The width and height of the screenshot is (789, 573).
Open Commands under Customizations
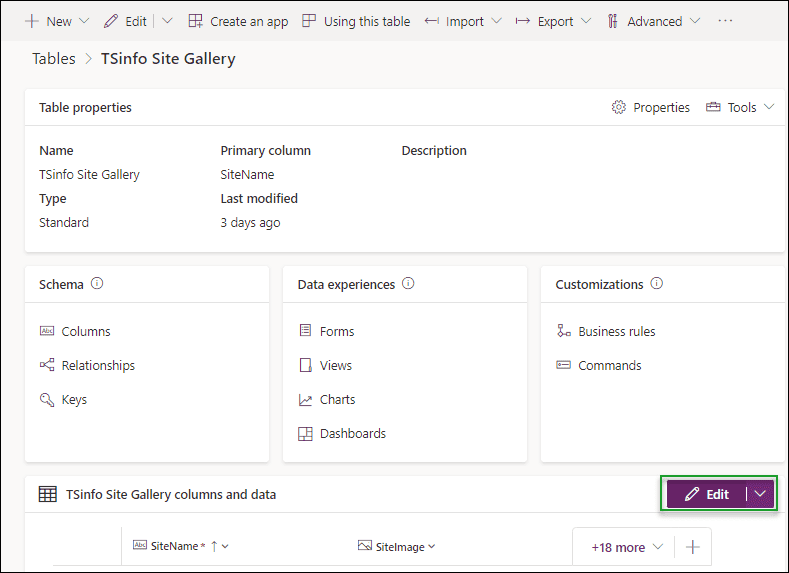click(609, 365)
